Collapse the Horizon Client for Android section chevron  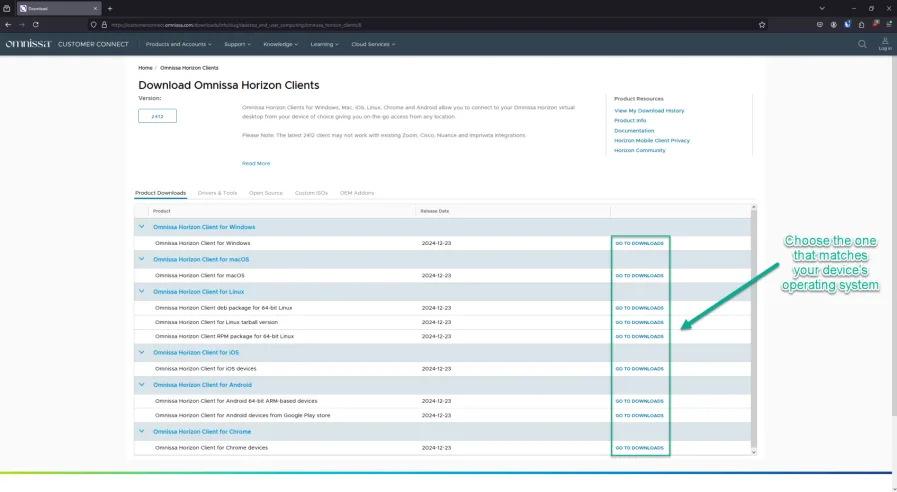pyautogui.click(x=141, y=385)
